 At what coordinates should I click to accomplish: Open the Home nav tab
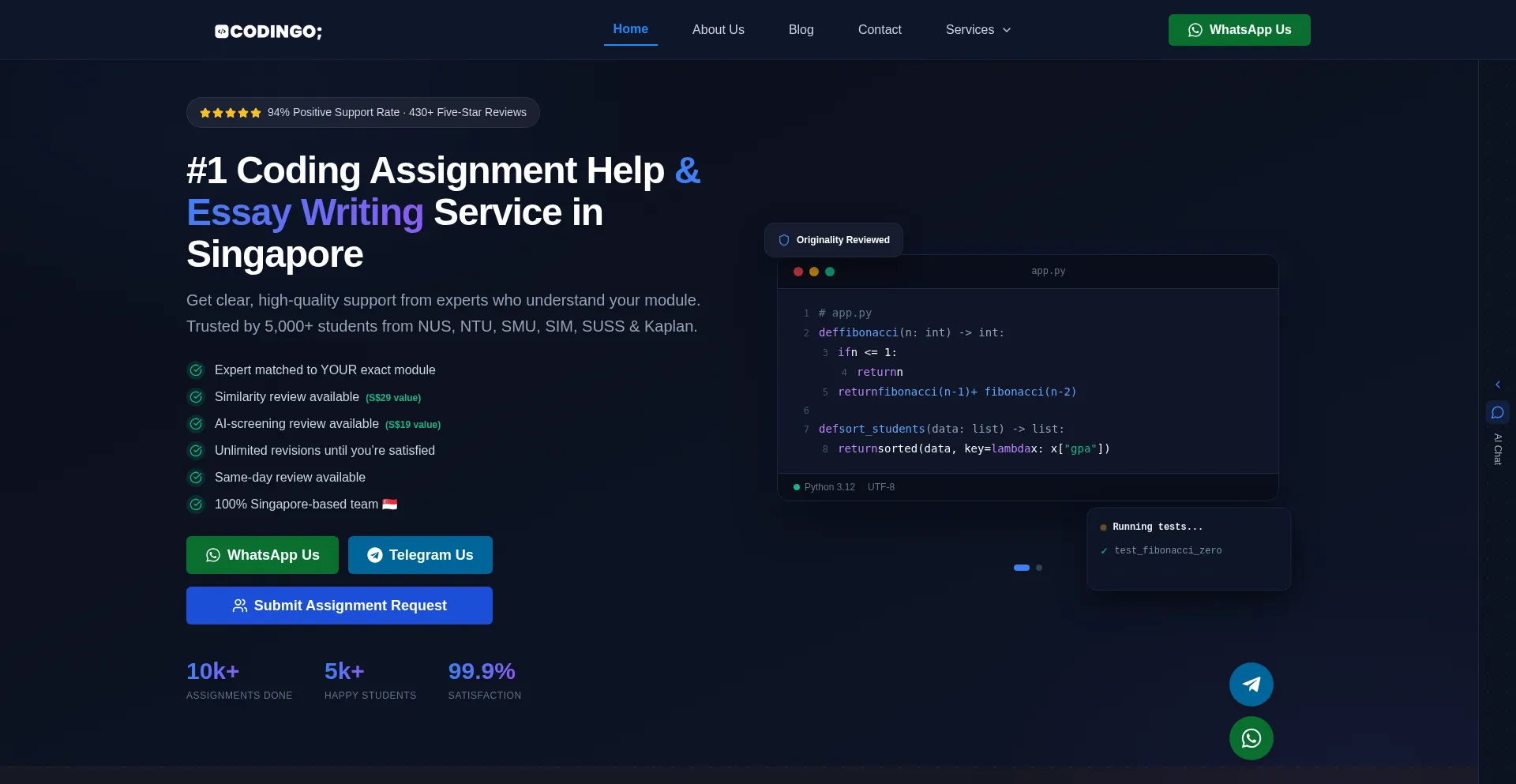coord(630,29)
